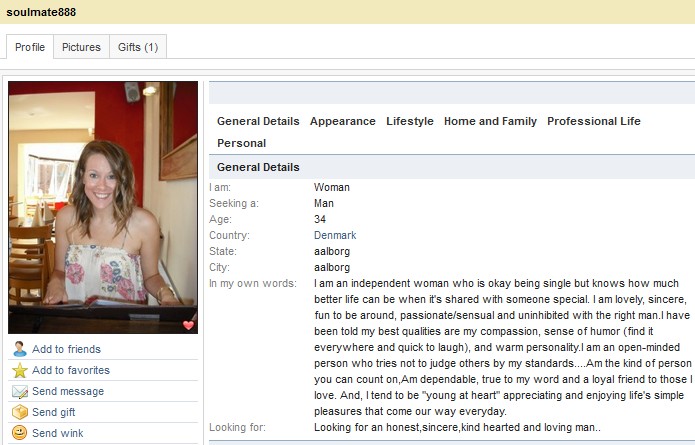Screen dimensions: 695x445
Task: Jump to the Home and Family section
Action: coord(490,121)
